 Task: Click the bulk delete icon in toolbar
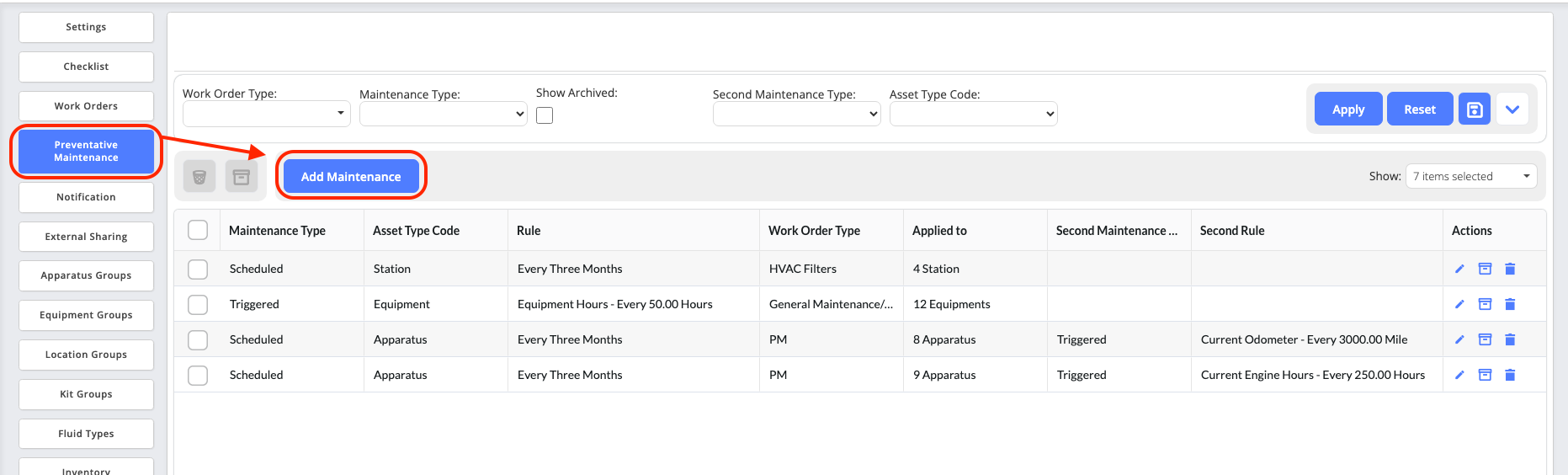(199, 177)
